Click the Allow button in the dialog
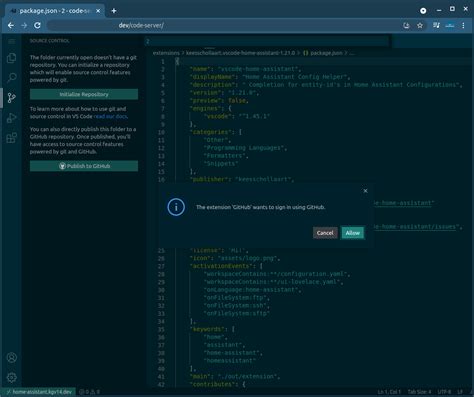474x397 pixels. [353, 233]
